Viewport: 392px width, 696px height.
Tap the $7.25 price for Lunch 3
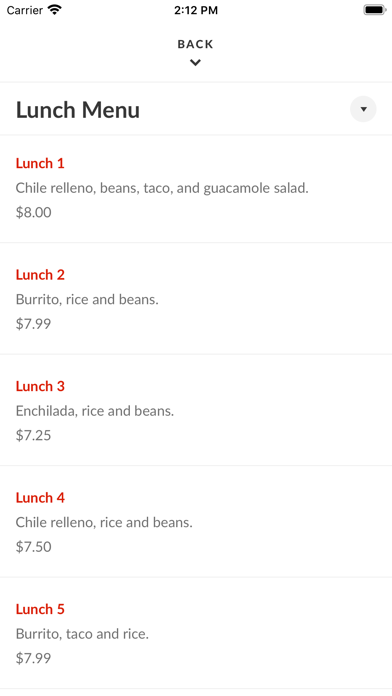pyautogui.click(x=34, y=435)
